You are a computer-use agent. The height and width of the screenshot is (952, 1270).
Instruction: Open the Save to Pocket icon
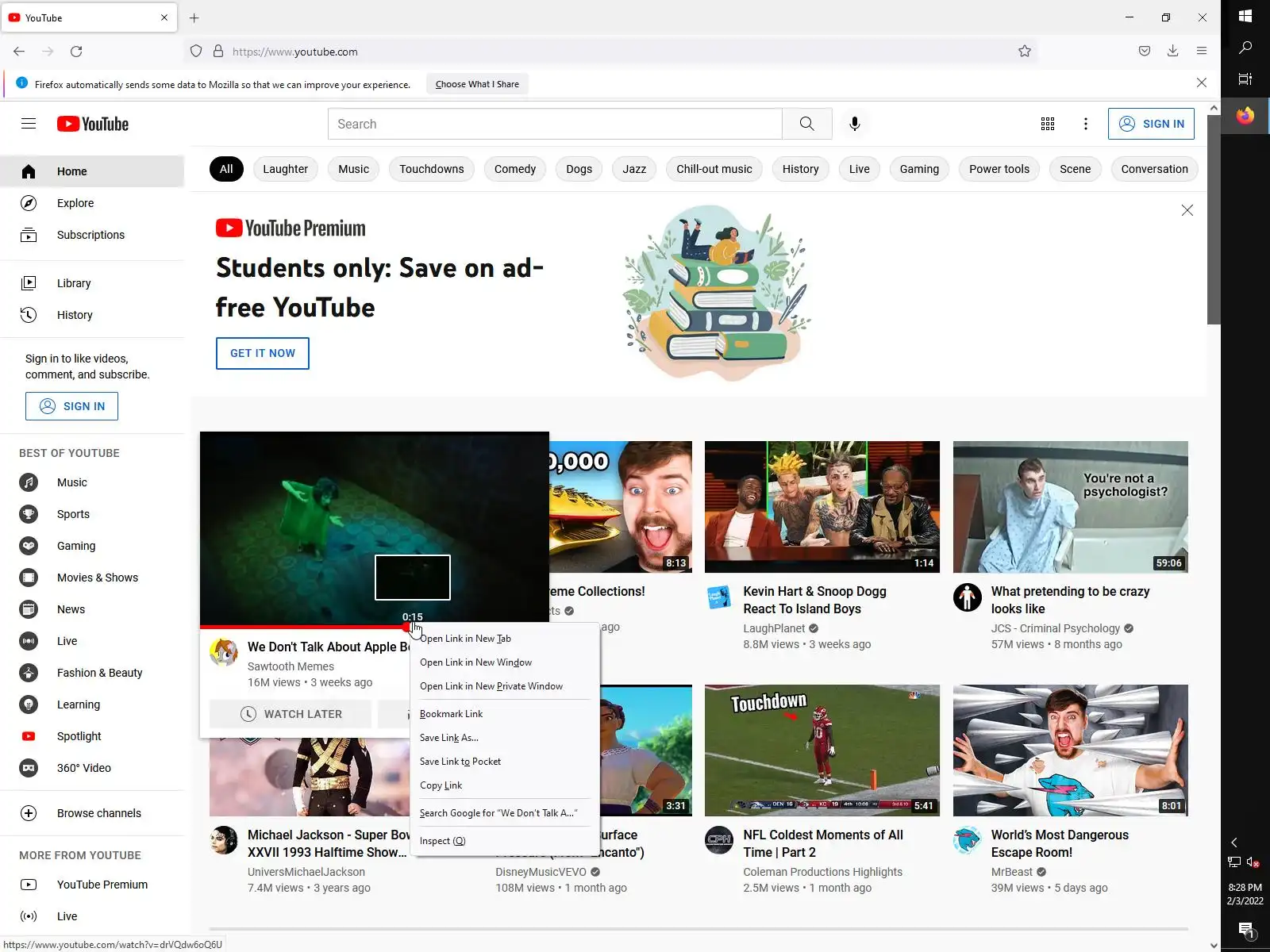[x=1144, y=52]
